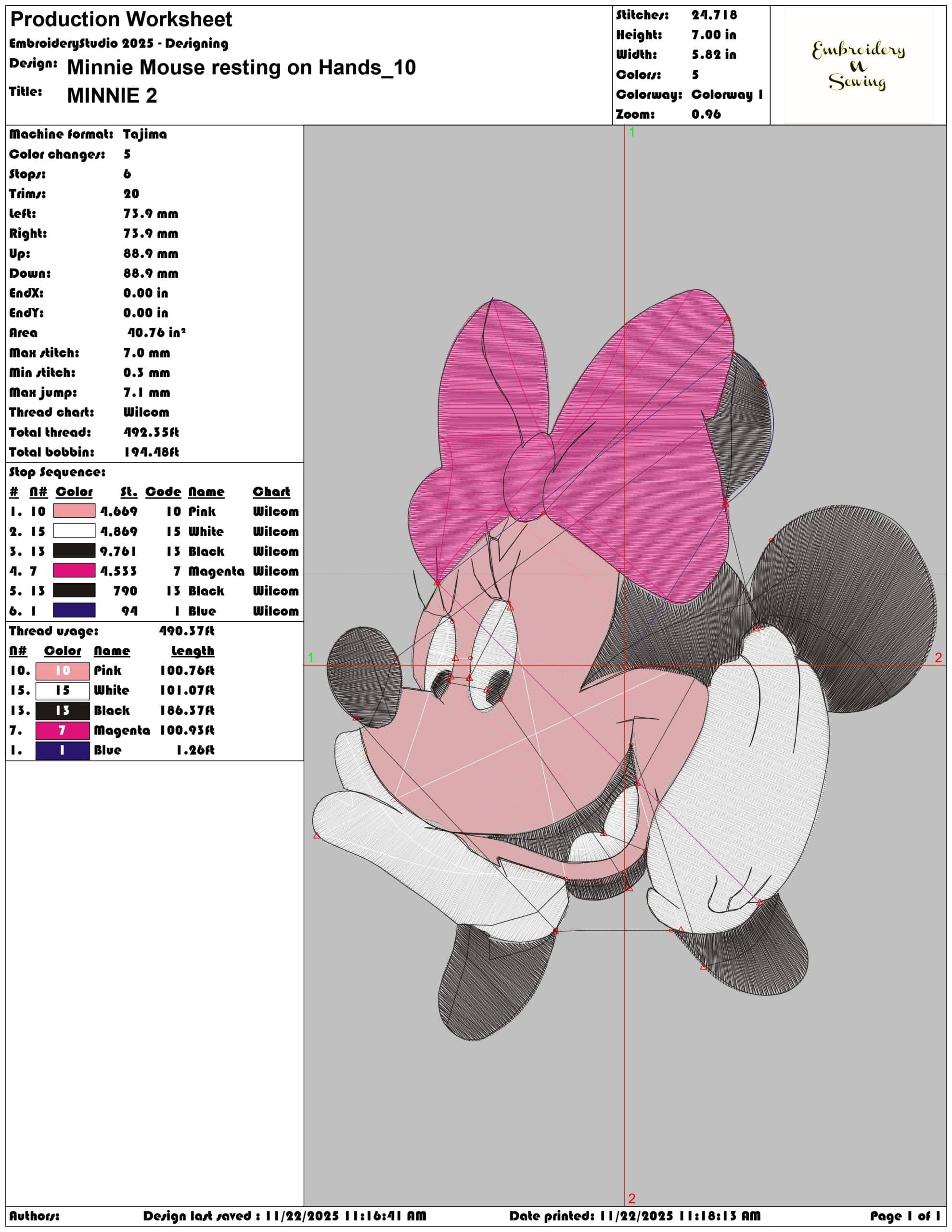Click the Thread usage total '490.37ft'
The image size is (952, 1232).
pos(186,630)
